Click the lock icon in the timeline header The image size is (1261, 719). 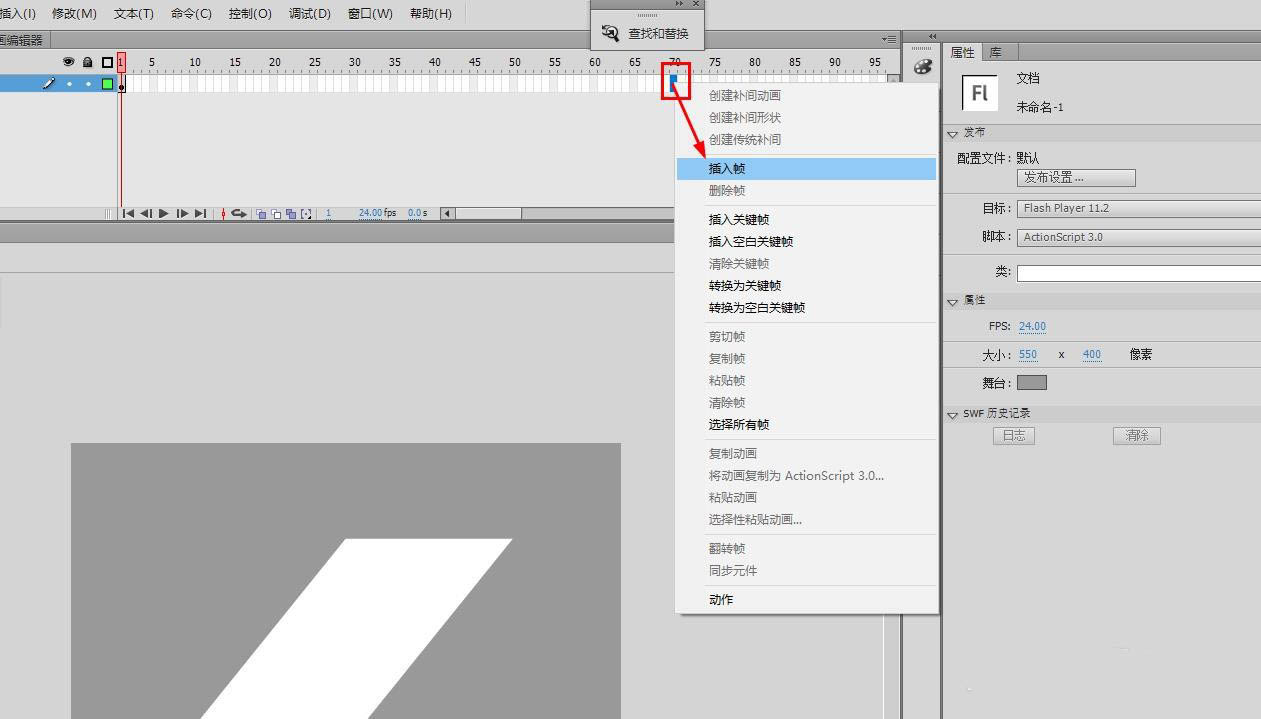(x=88, y=62)
